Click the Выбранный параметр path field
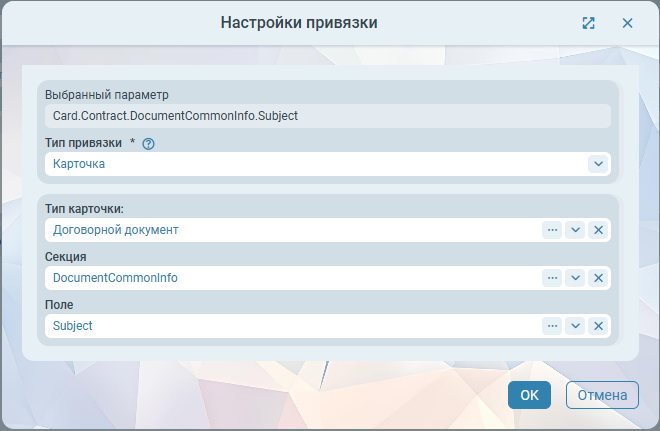 pos(327,115)
